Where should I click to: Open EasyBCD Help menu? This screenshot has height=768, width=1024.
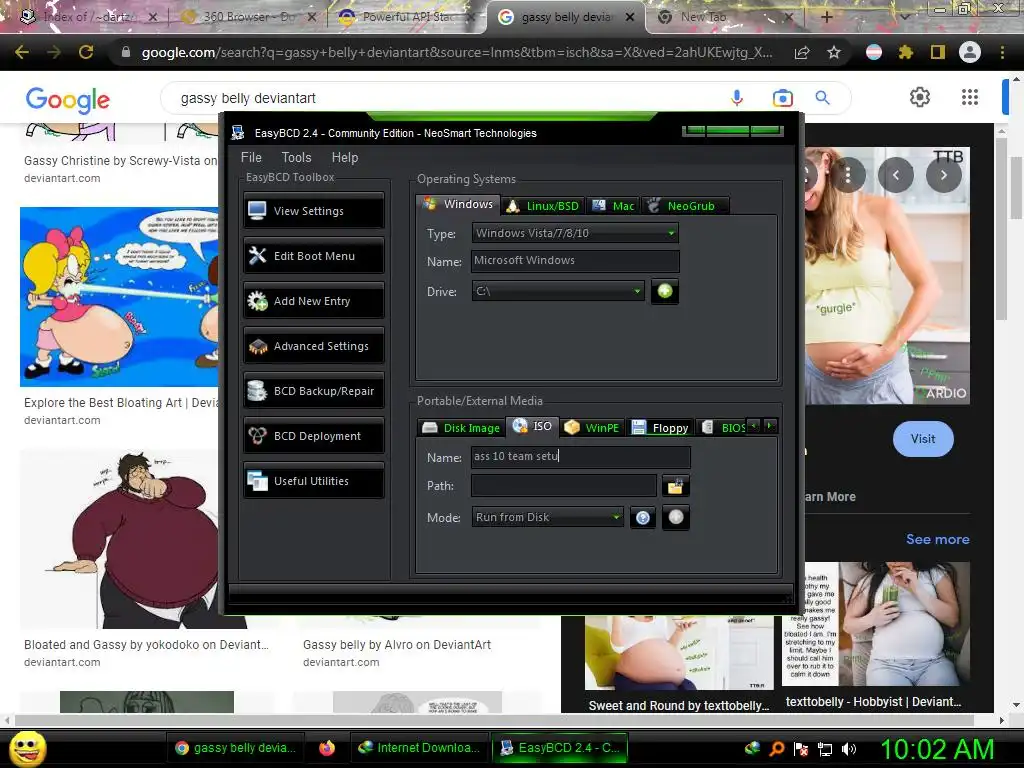(x=345, y=157)
